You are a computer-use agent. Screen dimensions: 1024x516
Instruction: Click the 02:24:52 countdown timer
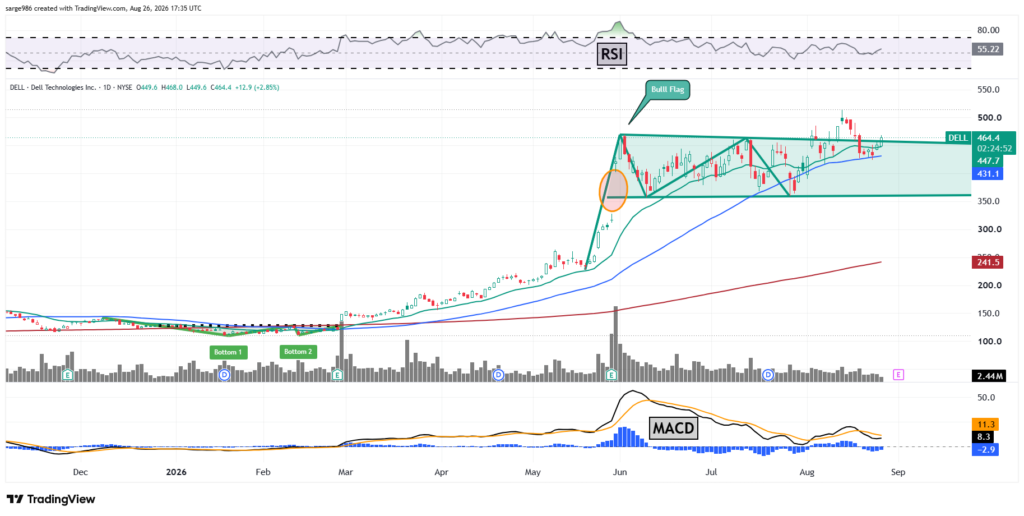click(995, 148)
